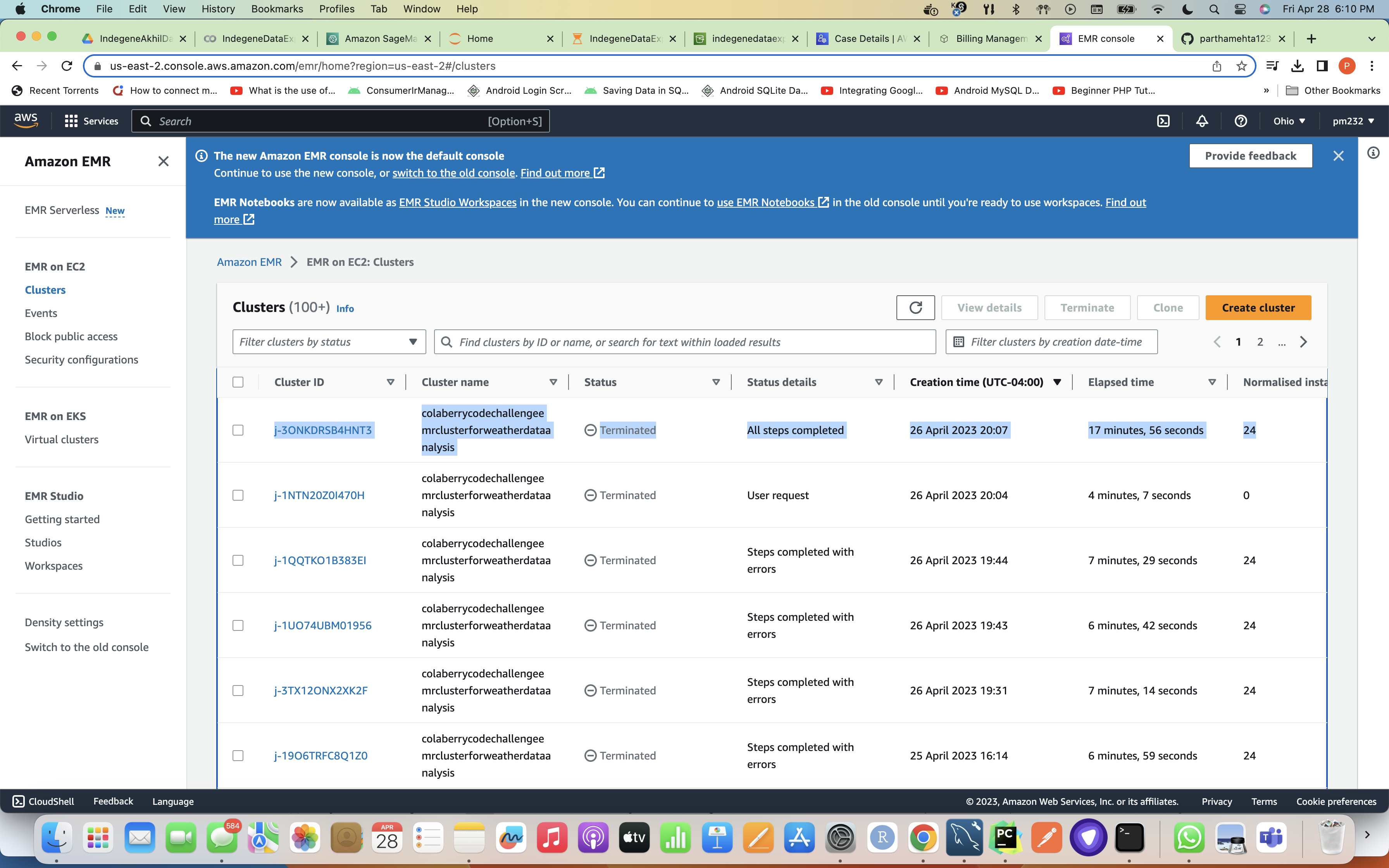Image resolution: width=1389 pixels, height=868 pixels.
Task: Open the Services grid menu icon
Action: pos(71,121)
